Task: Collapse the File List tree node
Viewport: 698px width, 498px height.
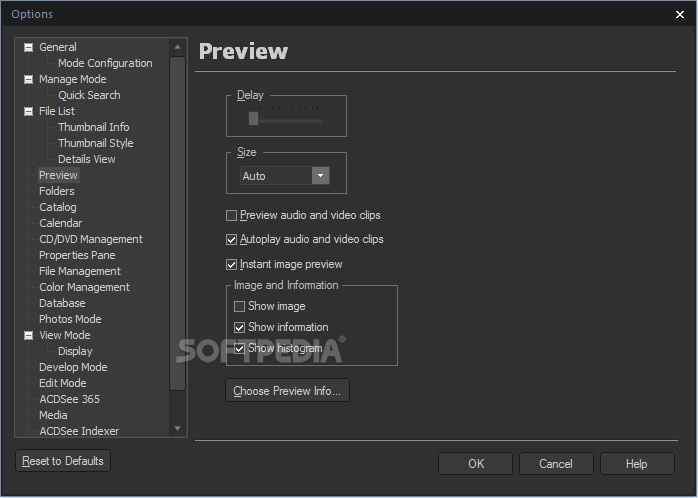Action: click(28, 111)
